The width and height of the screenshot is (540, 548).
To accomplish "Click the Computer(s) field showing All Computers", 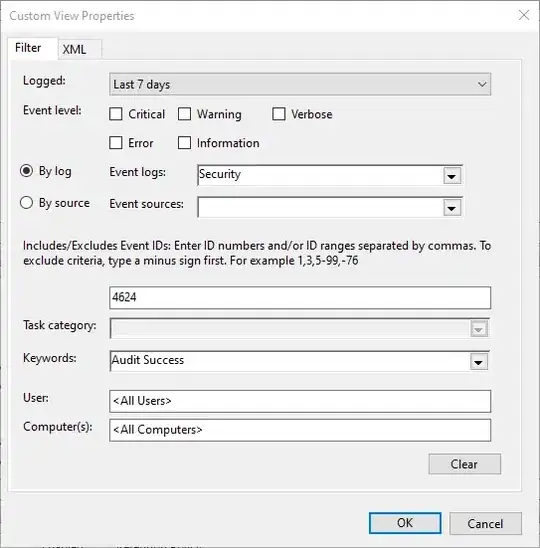I will [300, 430].
